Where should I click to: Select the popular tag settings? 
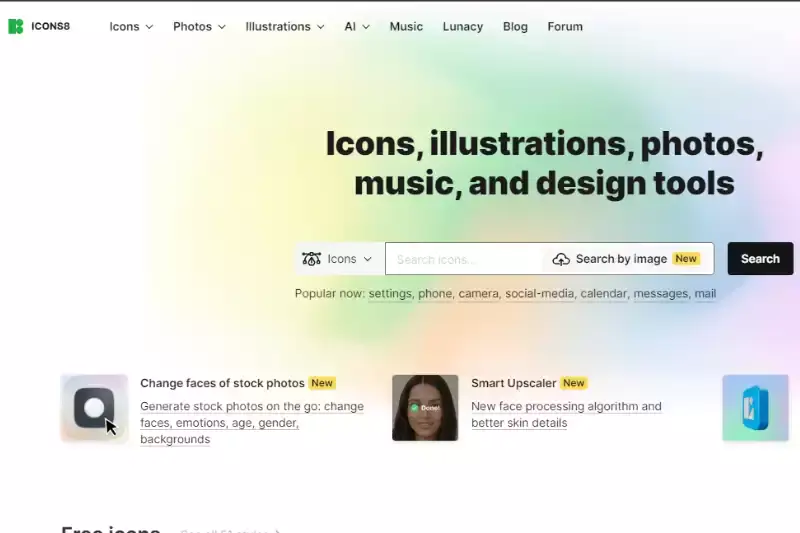[390, 294]
